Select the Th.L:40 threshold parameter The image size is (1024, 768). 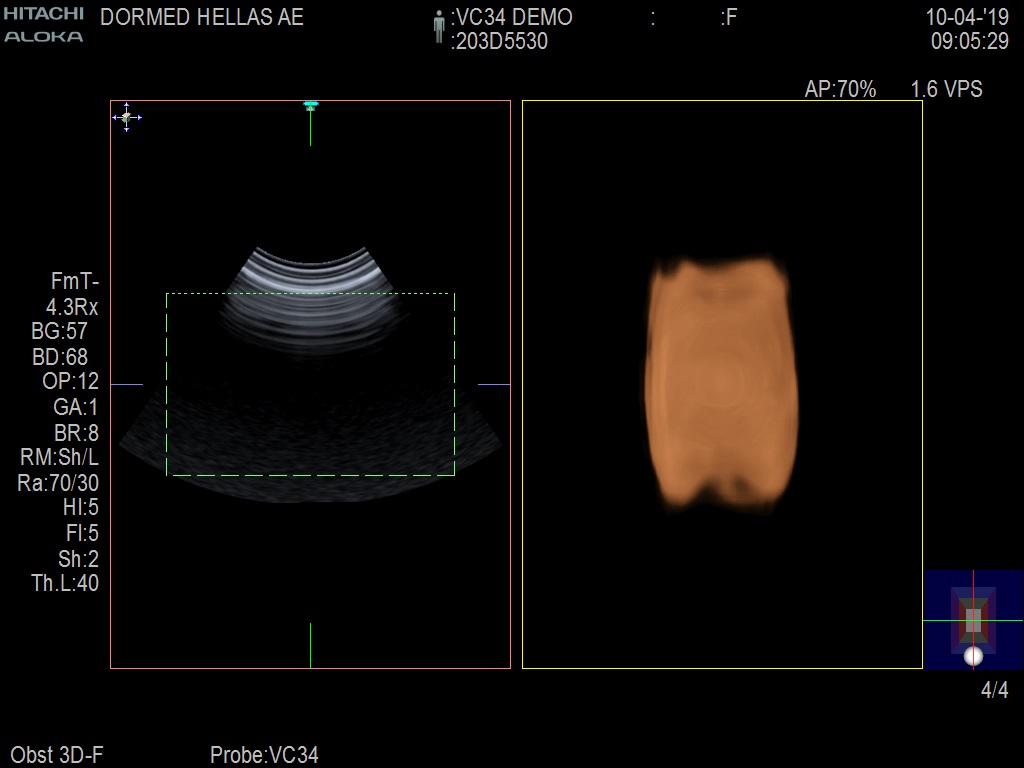pyautogui.click(x=65, y=583)
